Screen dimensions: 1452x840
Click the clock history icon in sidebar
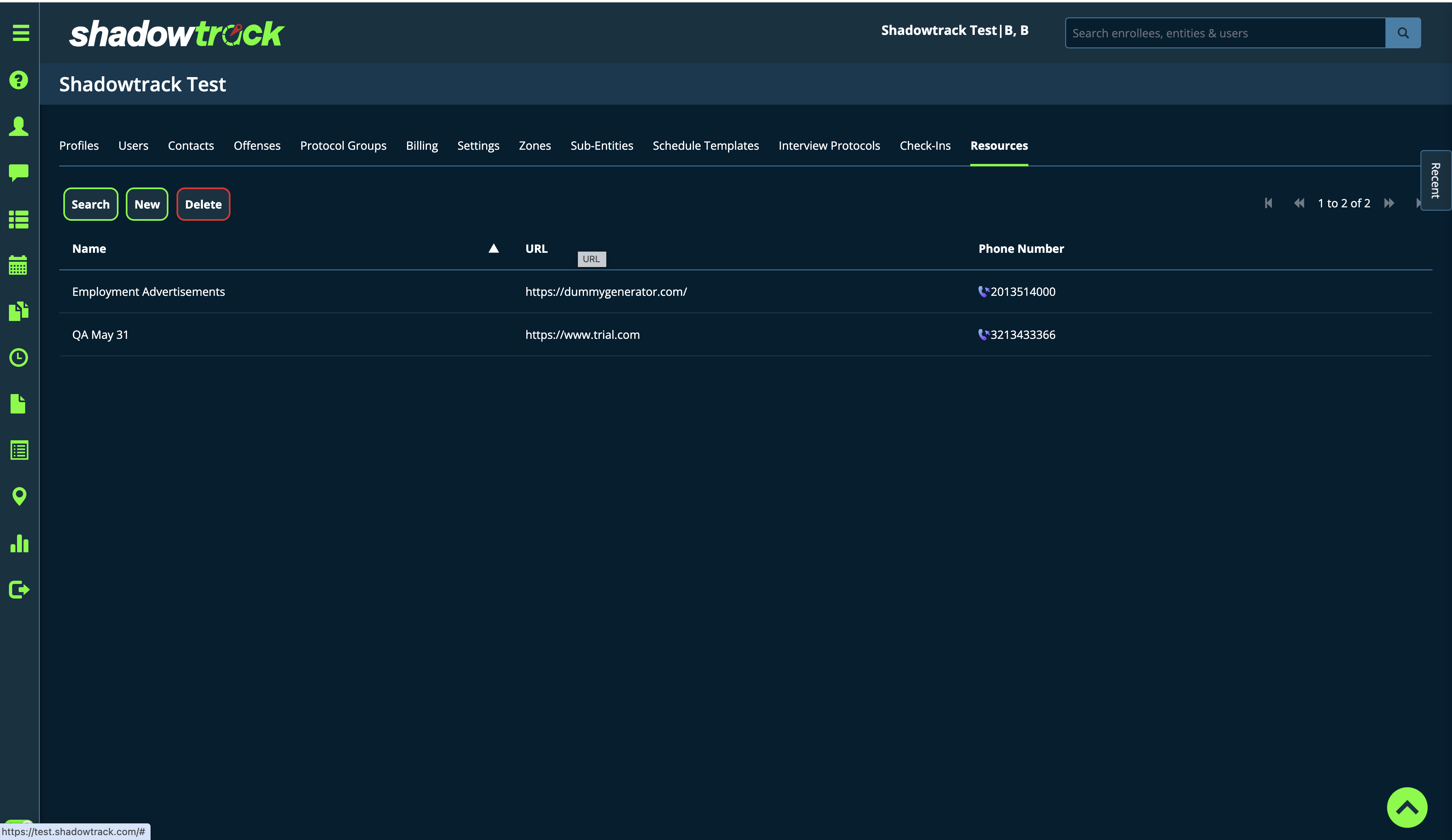tap(19, 357)
